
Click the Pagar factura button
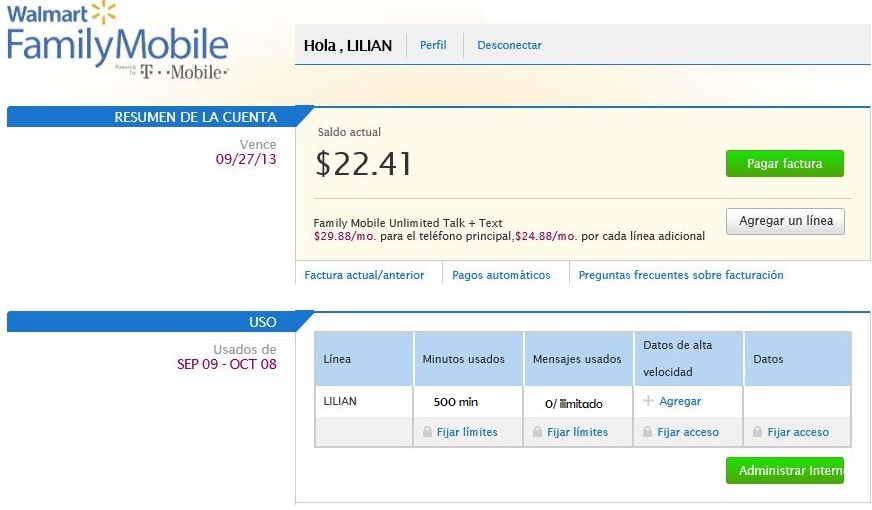pyautogui.click(x=785, y=164)
